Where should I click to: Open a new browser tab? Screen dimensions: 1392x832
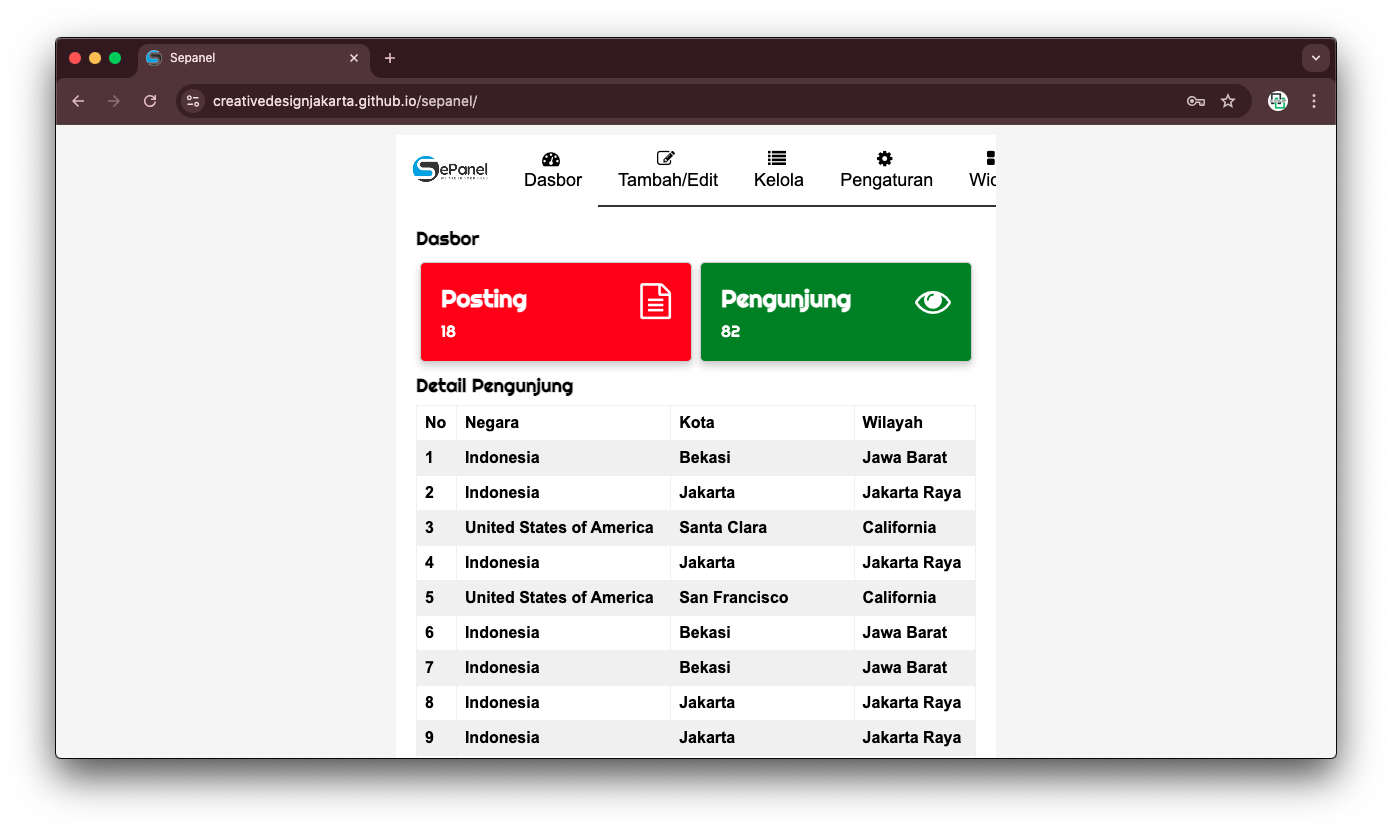click(390, 58)
